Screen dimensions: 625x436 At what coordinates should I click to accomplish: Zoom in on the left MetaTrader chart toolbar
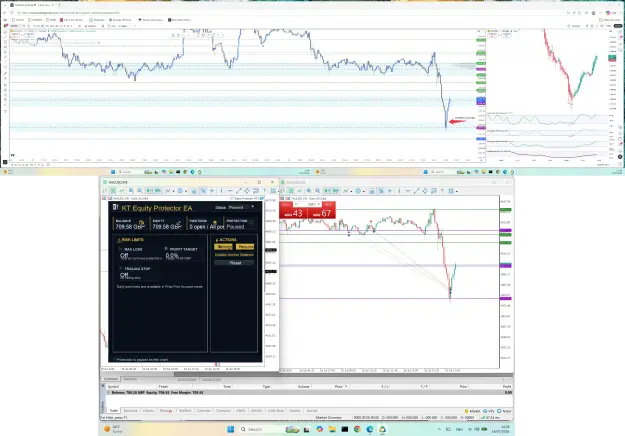(x=131, y=191)
